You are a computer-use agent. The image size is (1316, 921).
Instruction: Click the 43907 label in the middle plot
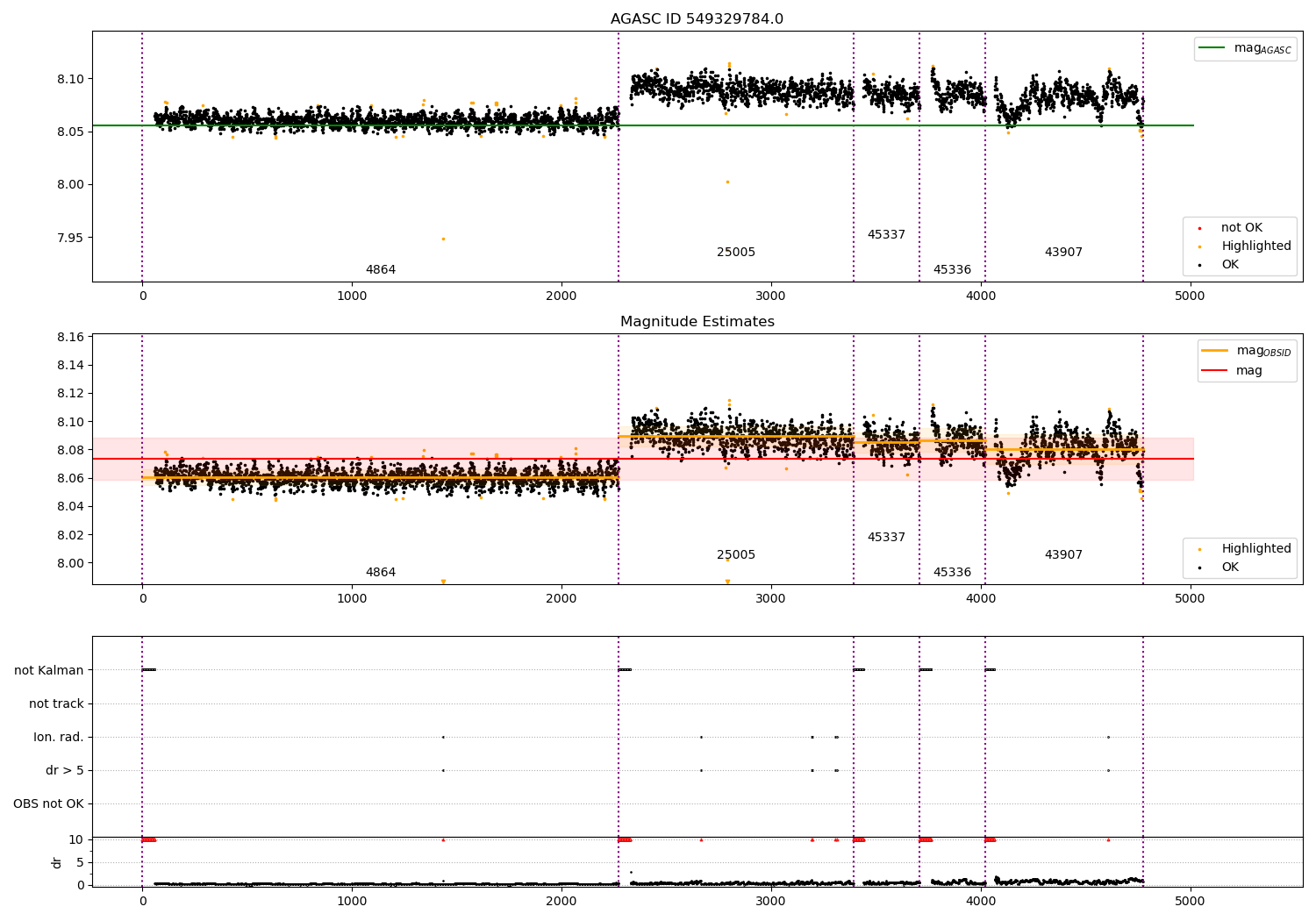point(1063,555)
